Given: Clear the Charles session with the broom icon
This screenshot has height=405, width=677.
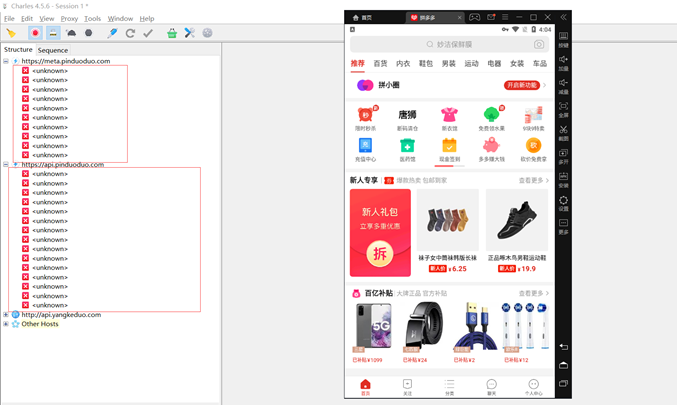Looking at the screenshot, I should tap(11, 33).
